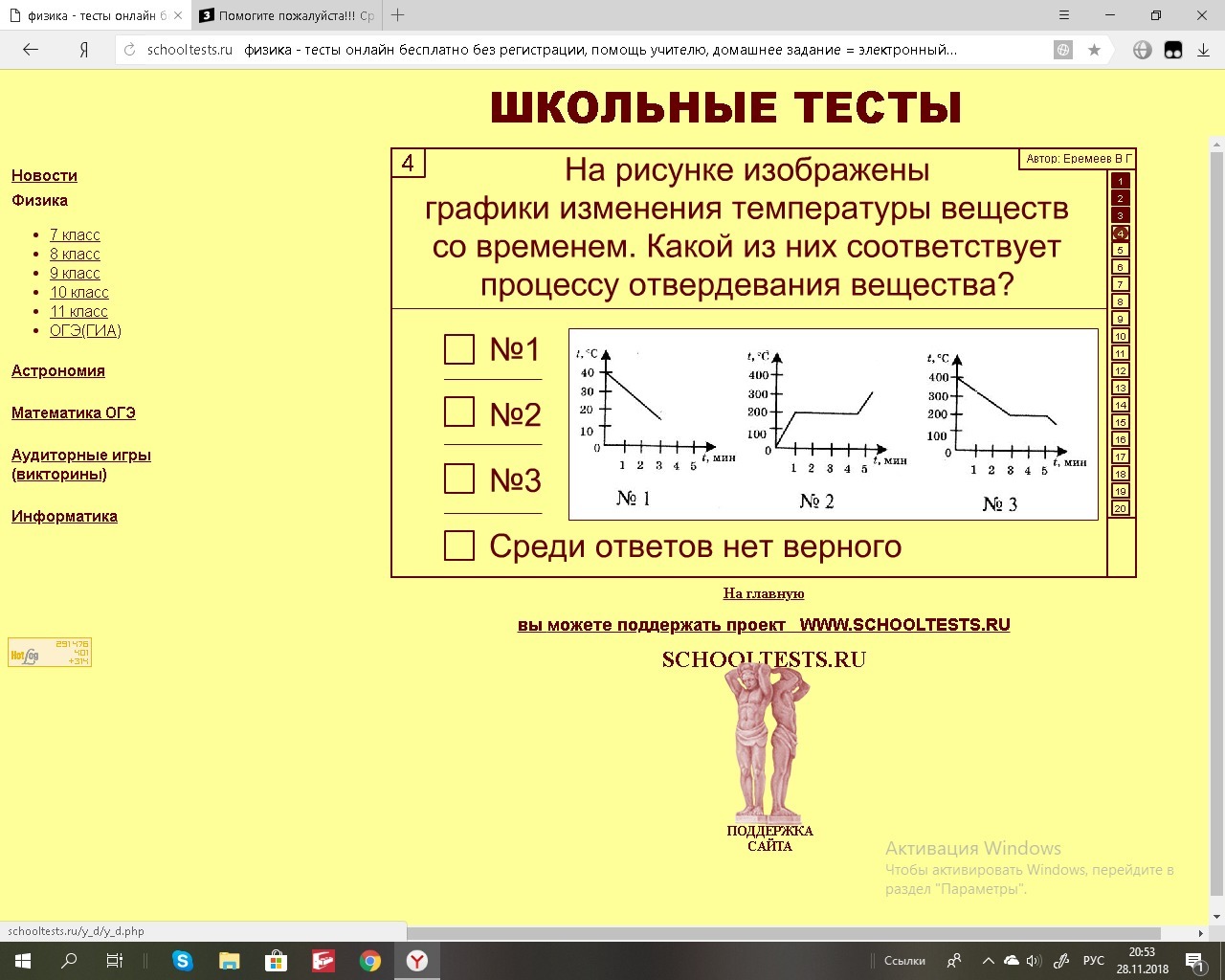Jump to question 10 in the number list
The width and height of the screenshot is (1225, 980).
click(x=1120, y=336)
